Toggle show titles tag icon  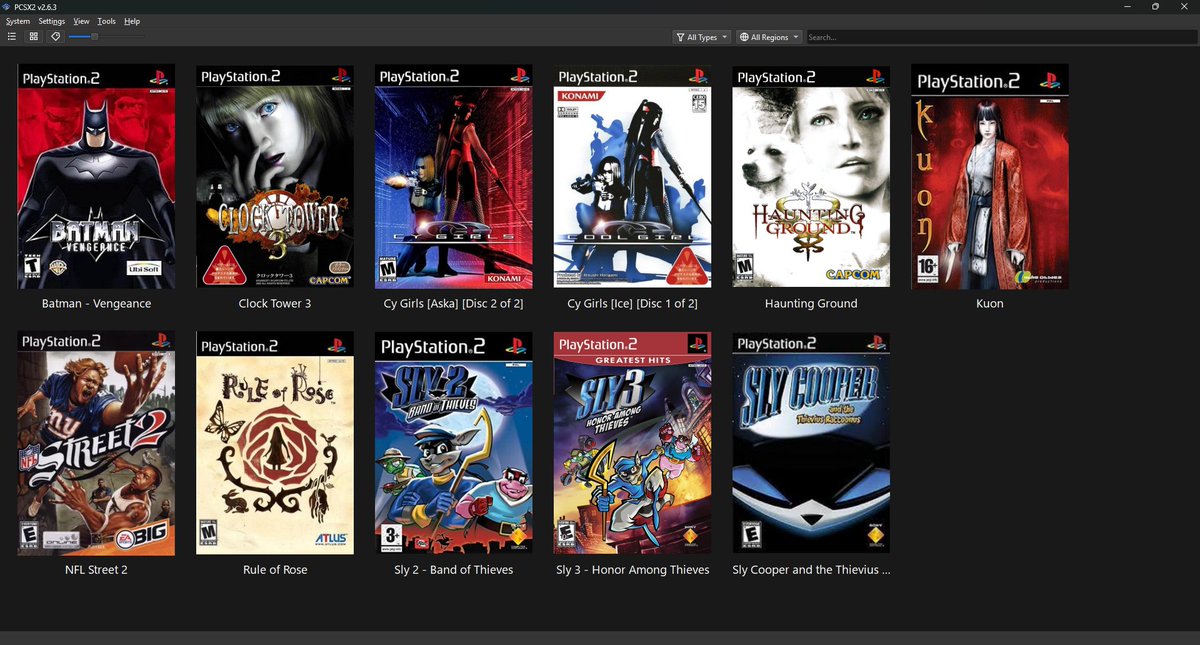(x=55, y=36)
